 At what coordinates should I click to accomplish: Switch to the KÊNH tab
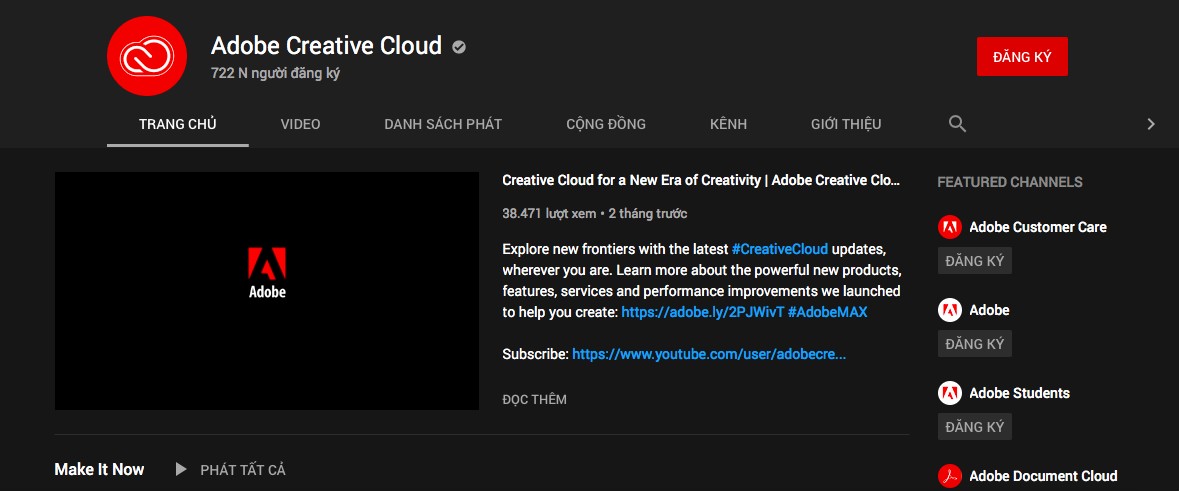729,124
